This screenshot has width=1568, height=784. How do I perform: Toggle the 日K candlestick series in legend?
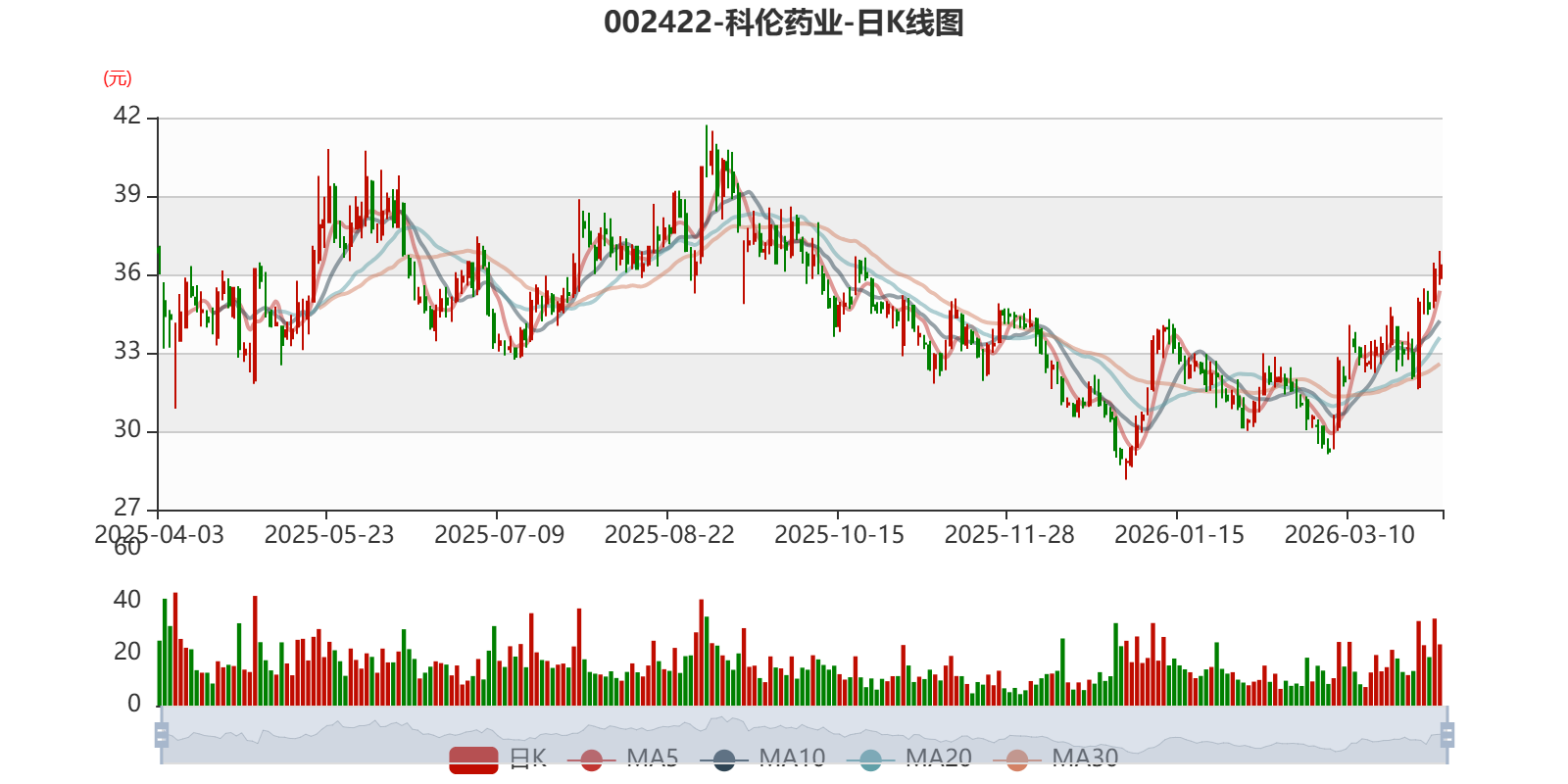(498, 759)
